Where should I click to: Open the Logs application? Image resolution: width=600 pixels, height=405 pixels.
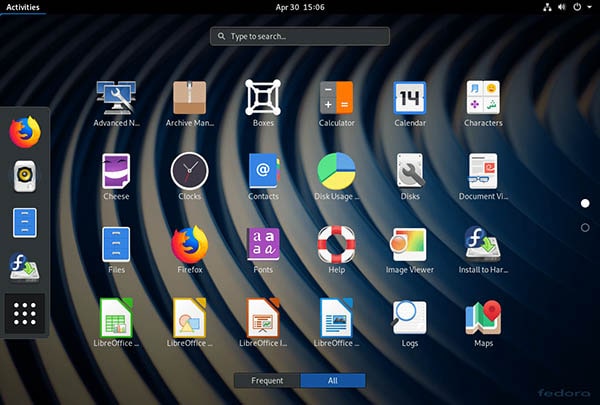(x=409, y=319)
